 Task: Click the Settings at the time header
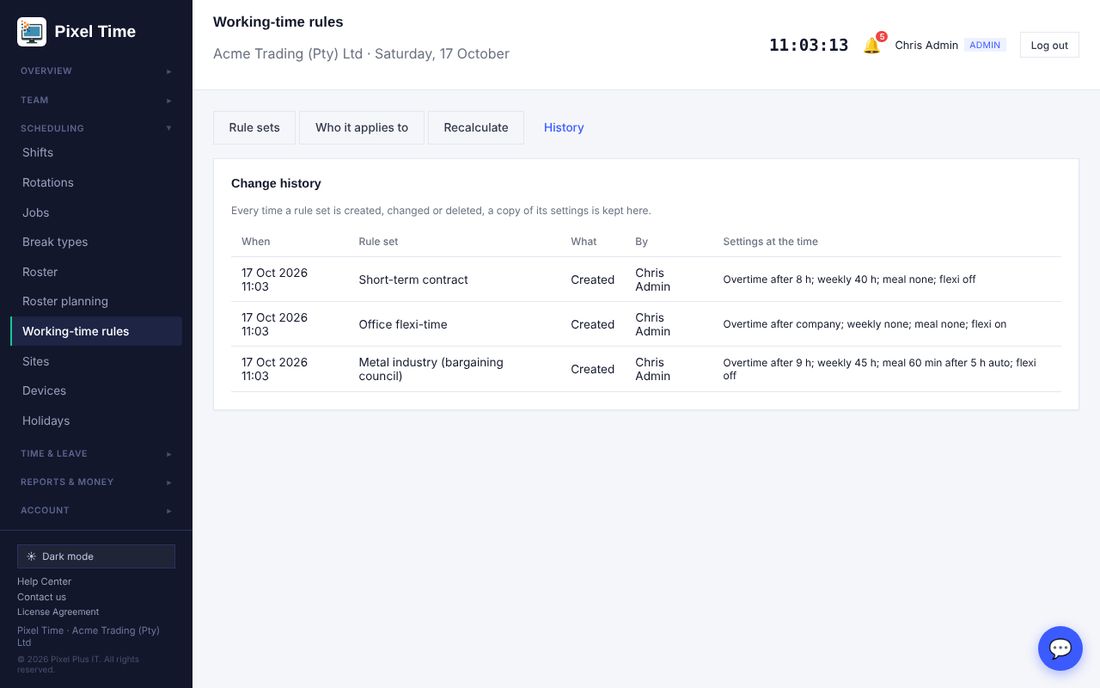770,242
